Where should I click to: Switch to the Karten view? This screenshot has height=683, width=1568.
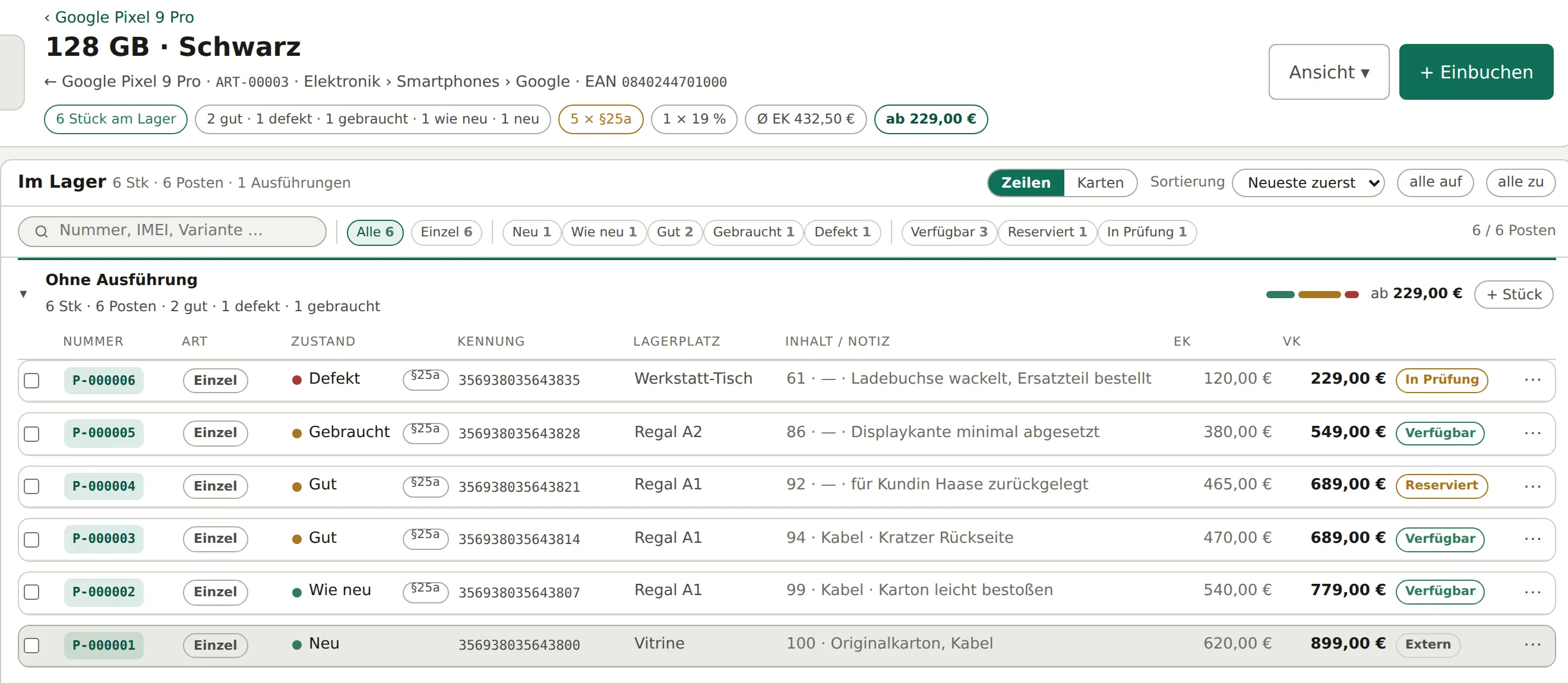tap(1099, 182)
